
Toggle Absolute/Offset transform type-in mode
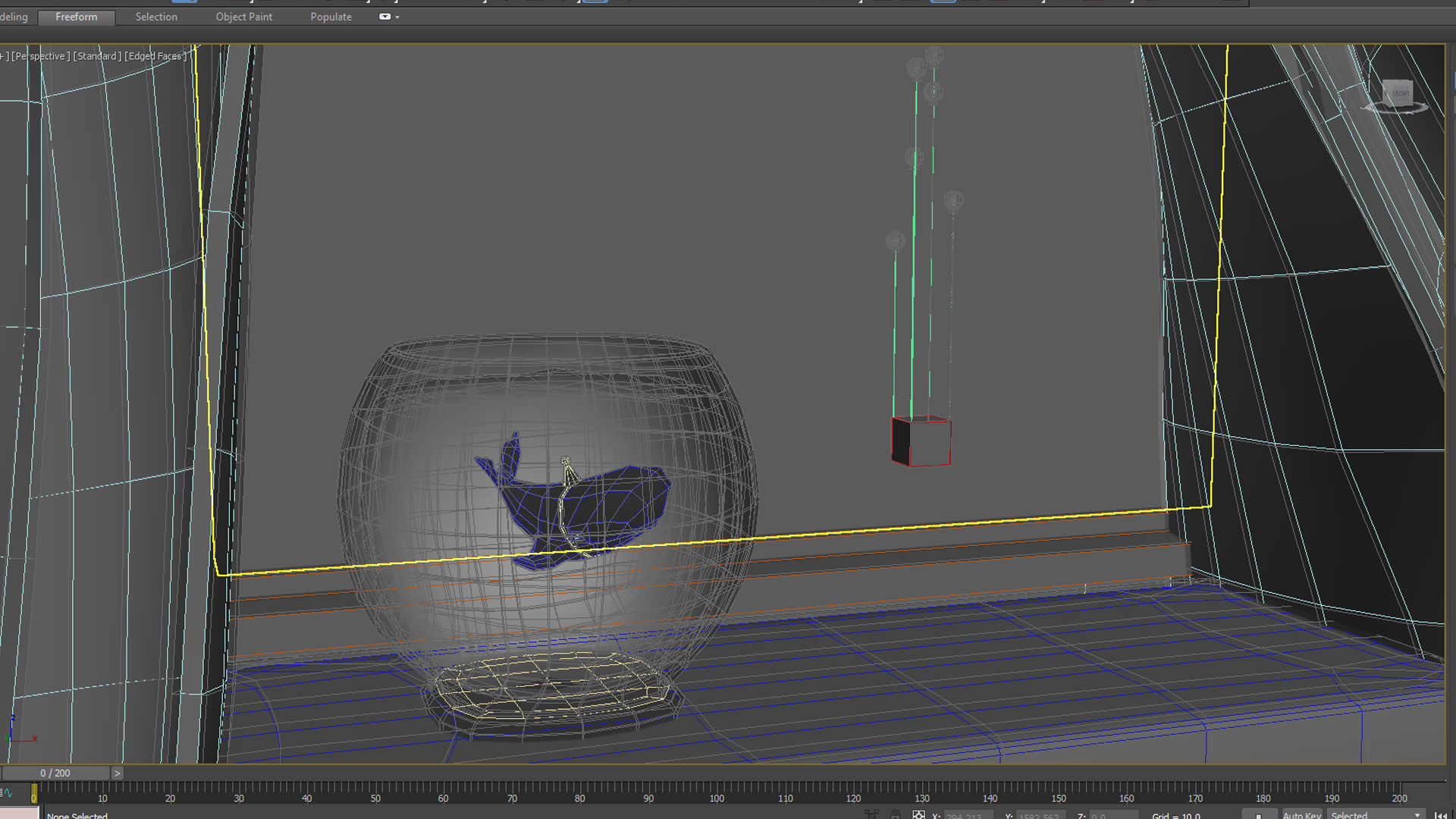click(918, 815)
